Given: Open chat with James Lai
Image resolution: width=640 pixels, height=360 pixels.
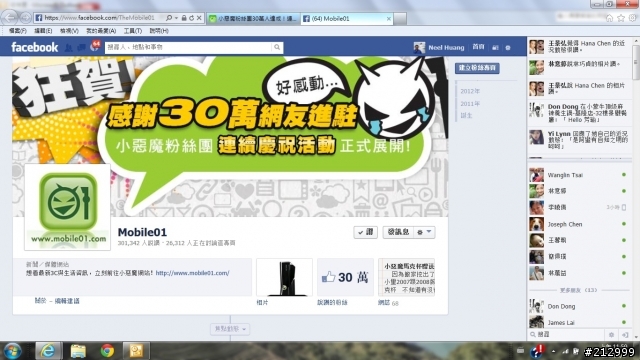Looking at the screenshot, I should point(578,322).
